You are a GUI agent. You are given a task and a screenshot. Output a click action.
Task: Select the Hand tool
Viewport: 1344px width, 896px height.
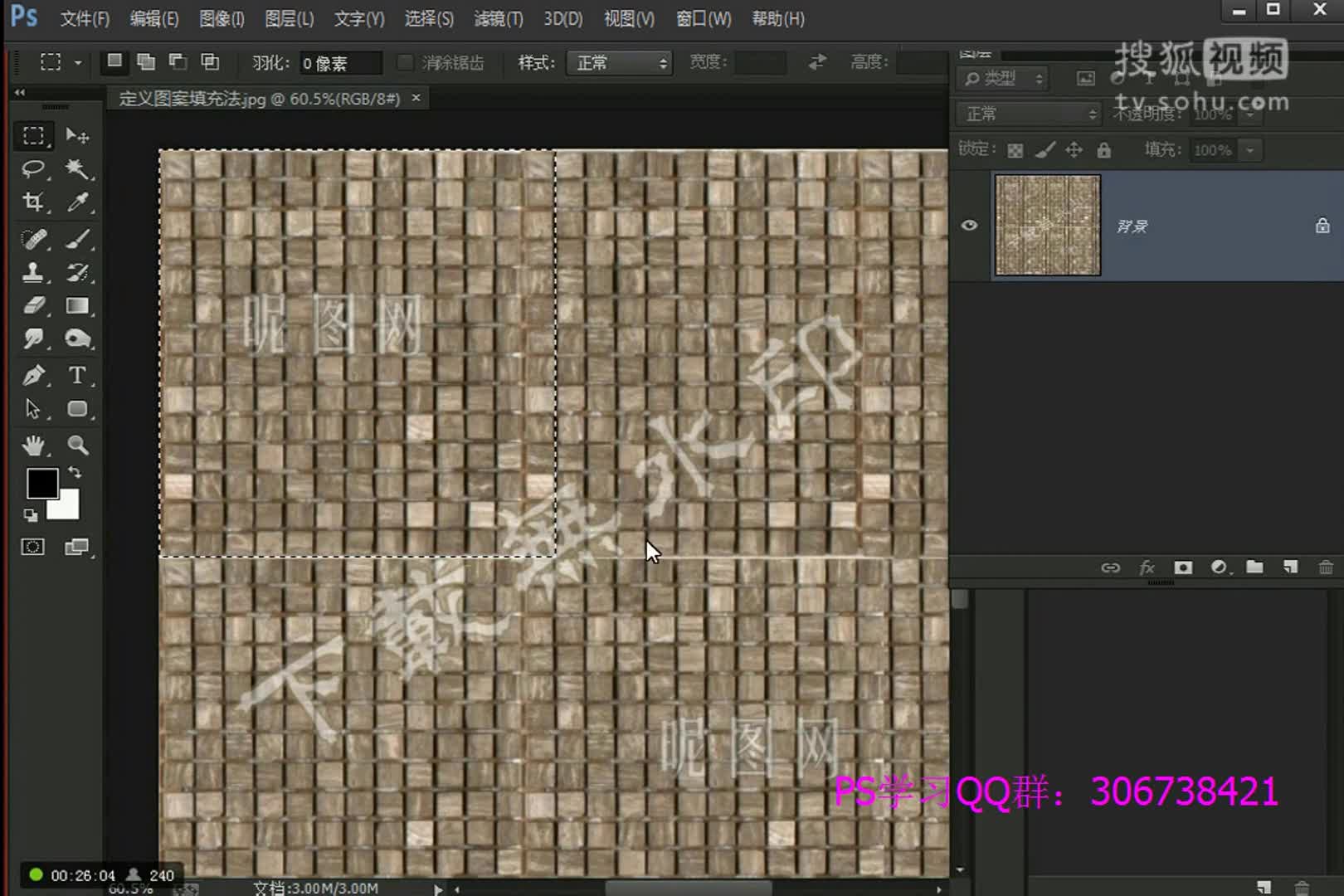pyautogui.click(x=33, y=446)
